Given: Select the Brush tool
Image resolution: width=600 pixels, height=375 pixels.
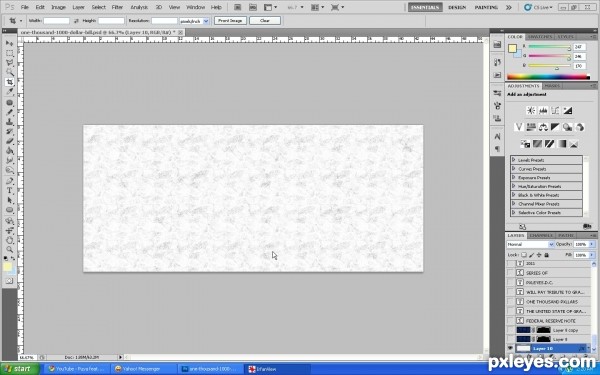Looking at the screenshot, I should 10,112.
